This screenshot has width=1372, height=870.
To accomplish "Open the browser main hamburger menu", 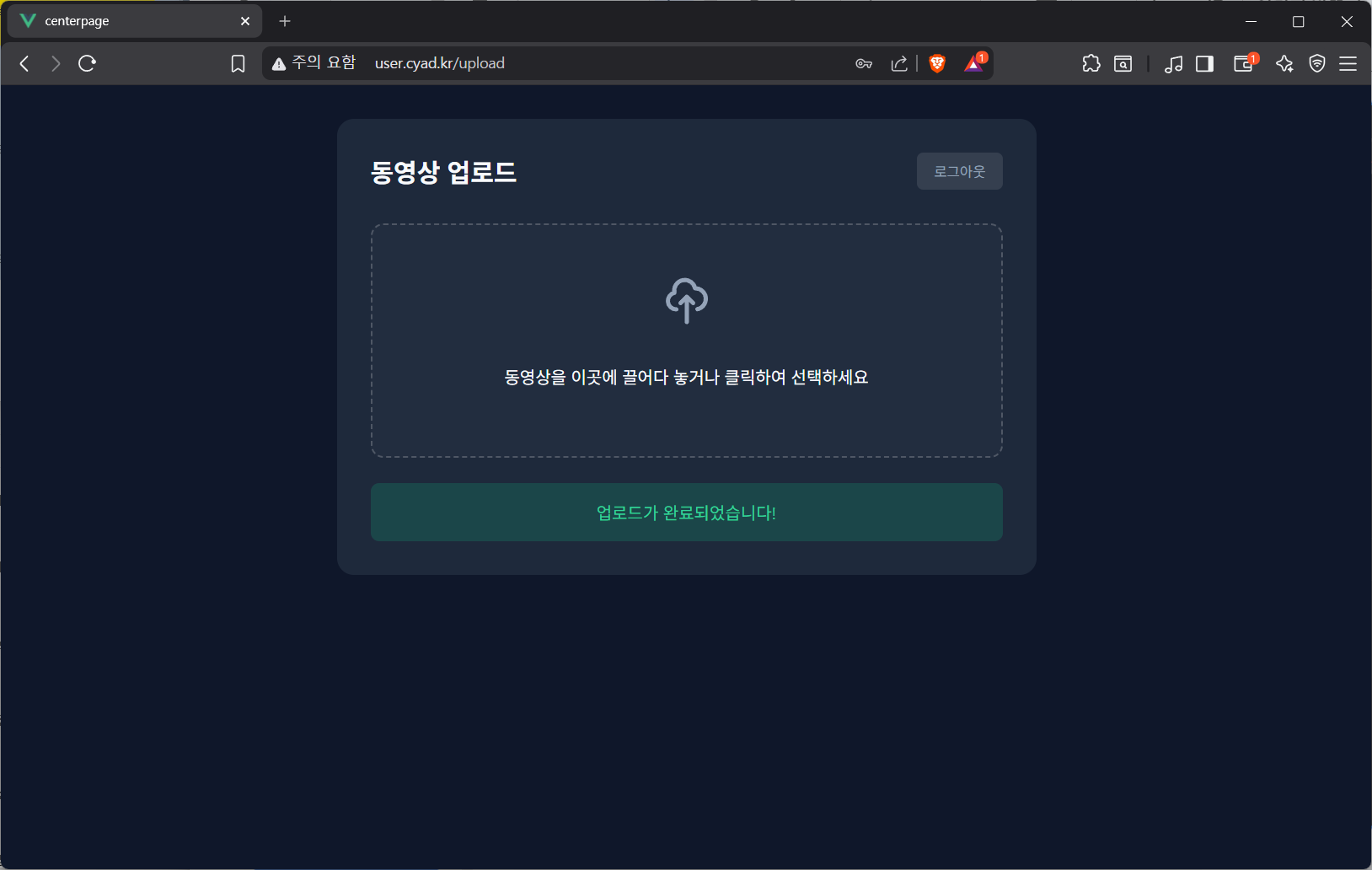I will tap(1348, 63).
